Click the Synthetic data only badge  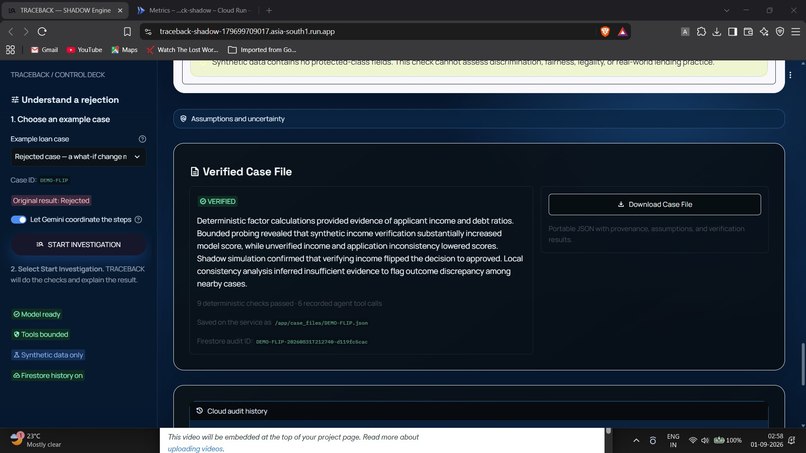point(48,355)
